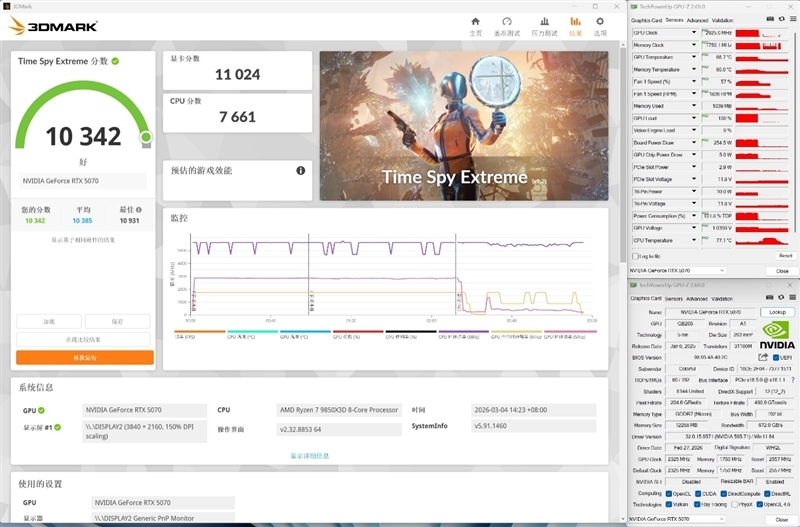Click green checkmark beside Time Spy Extreme 分数
This screenshot has width=800, height=527.
(115, 61)
